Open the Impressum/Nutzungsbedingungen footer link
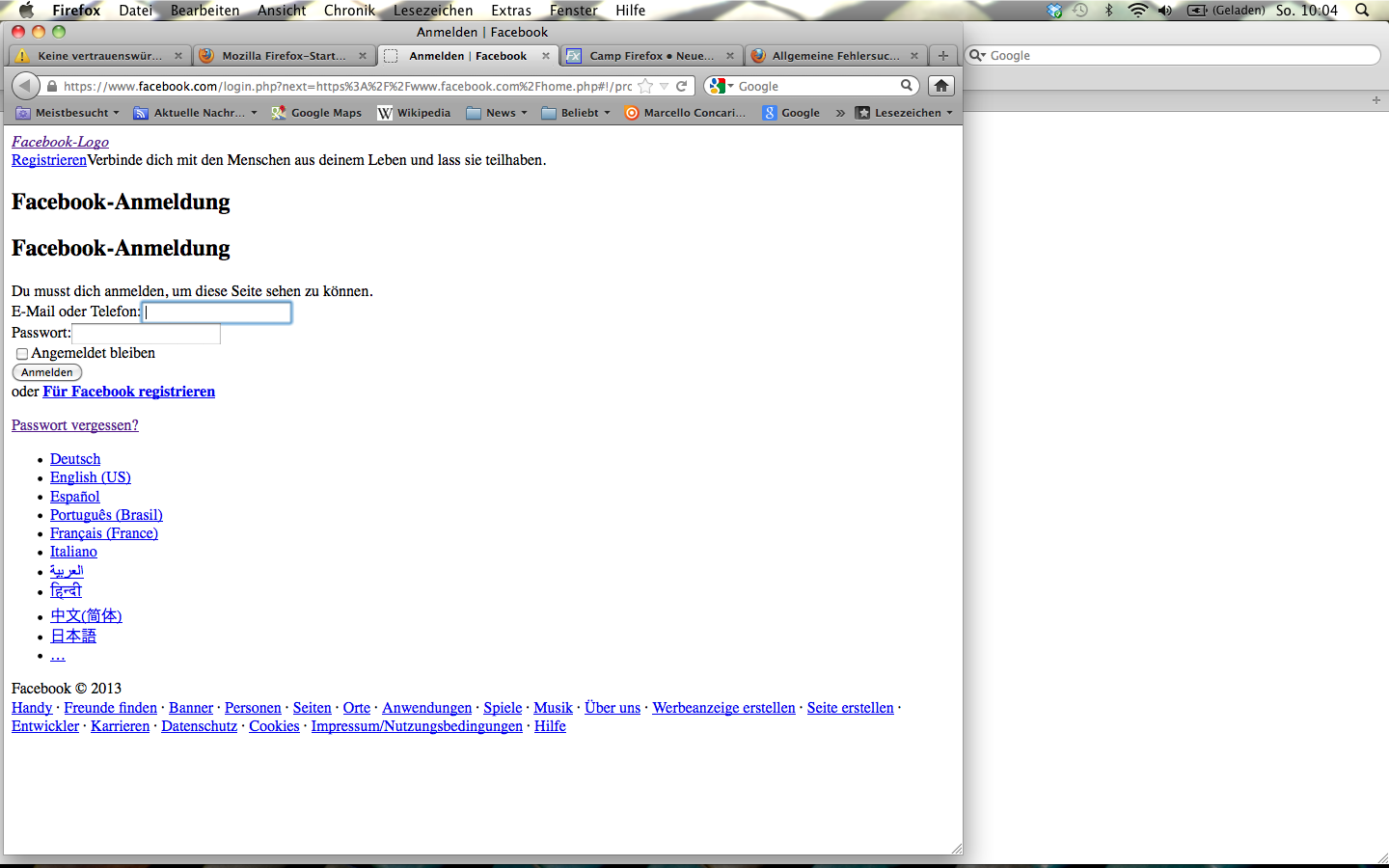This screenshot has height=868, width=1389. [x=417, y=726]
